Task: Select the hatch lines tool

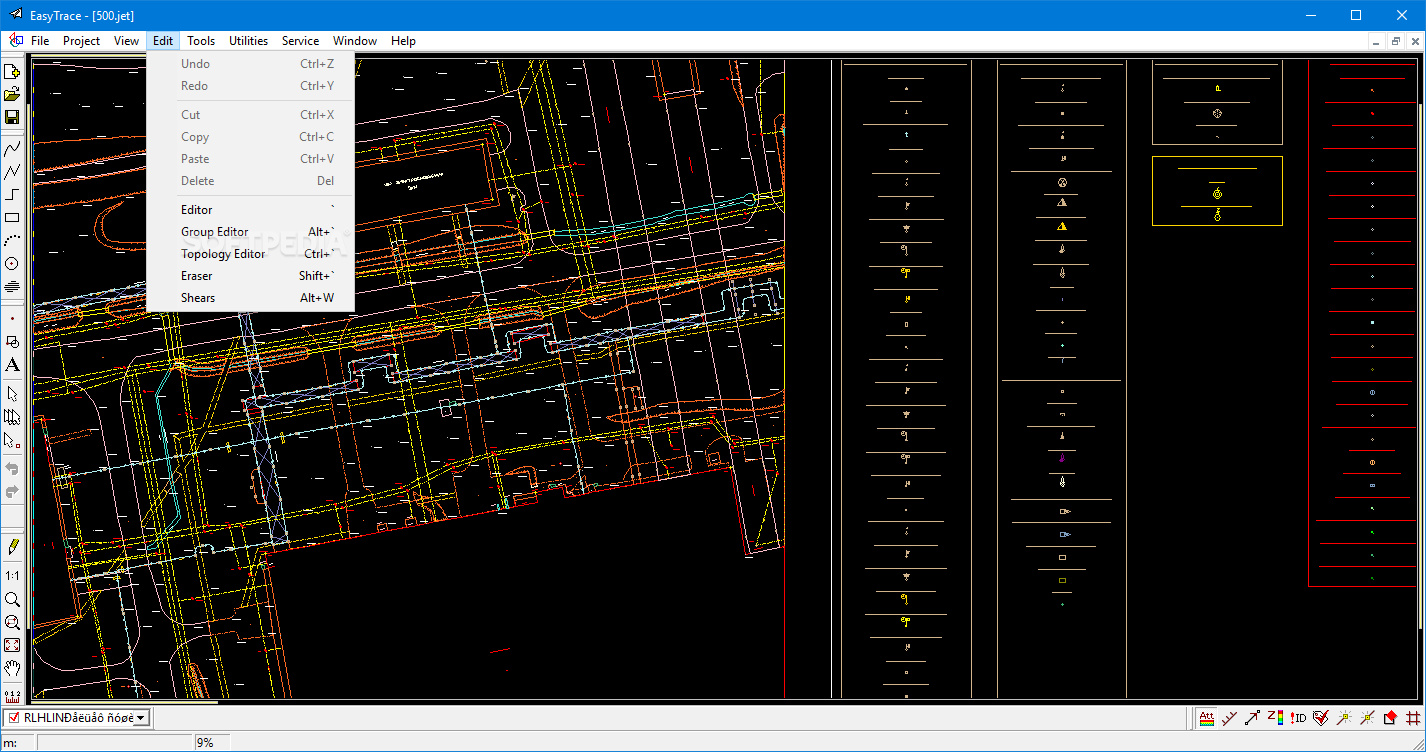Action: (x=12, y=286)
